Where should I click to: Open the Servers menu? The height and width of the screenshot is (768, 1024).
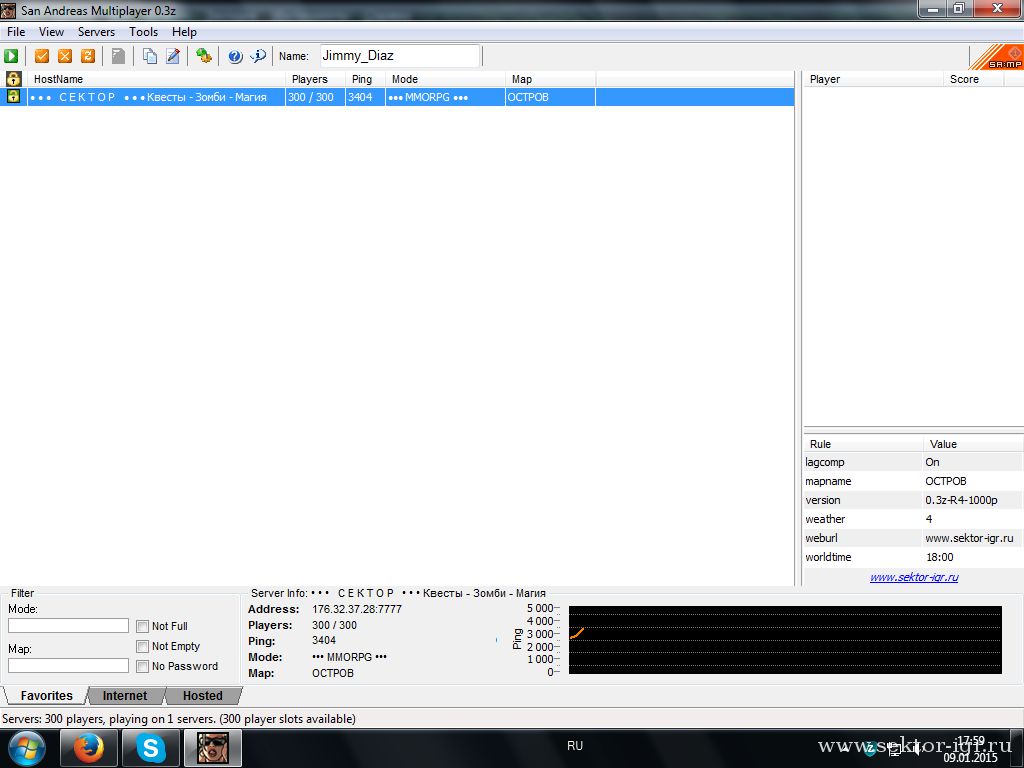[96, 31]
